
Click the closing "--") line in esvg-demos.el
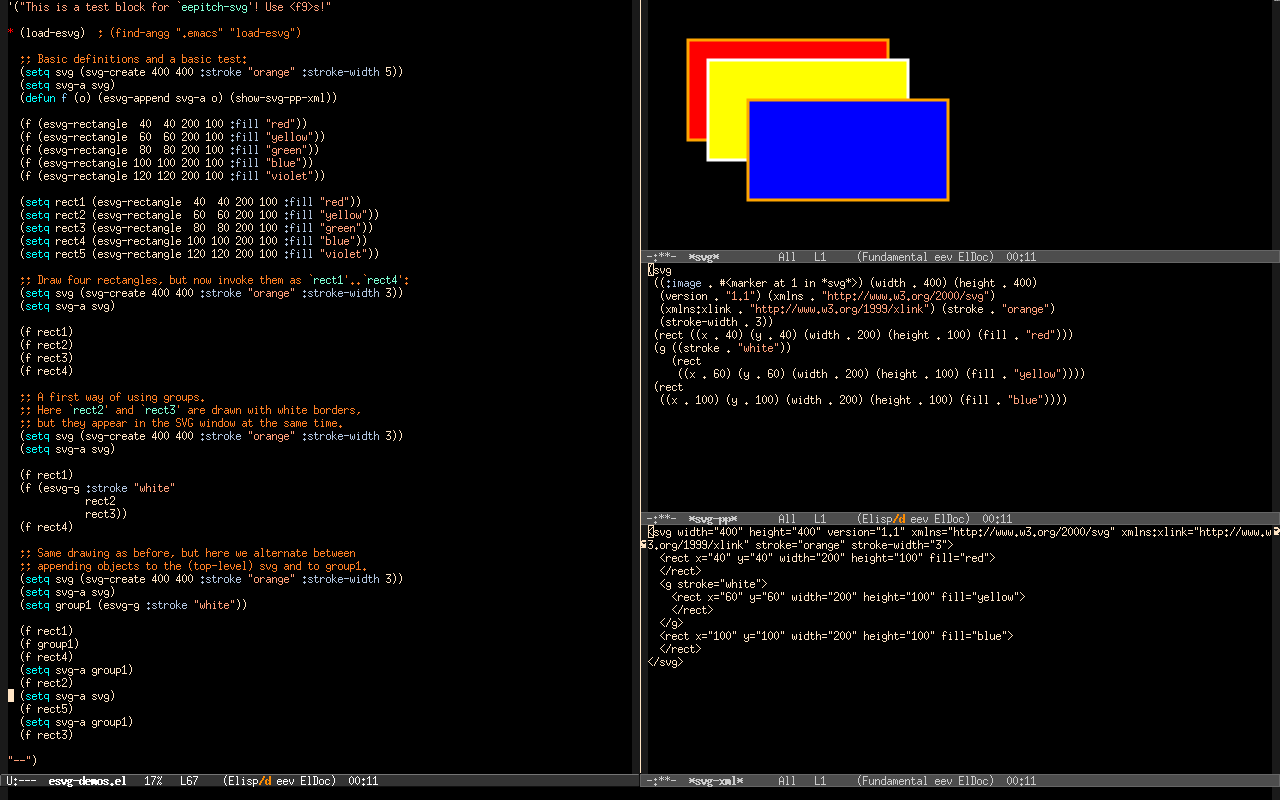point(23,761)
